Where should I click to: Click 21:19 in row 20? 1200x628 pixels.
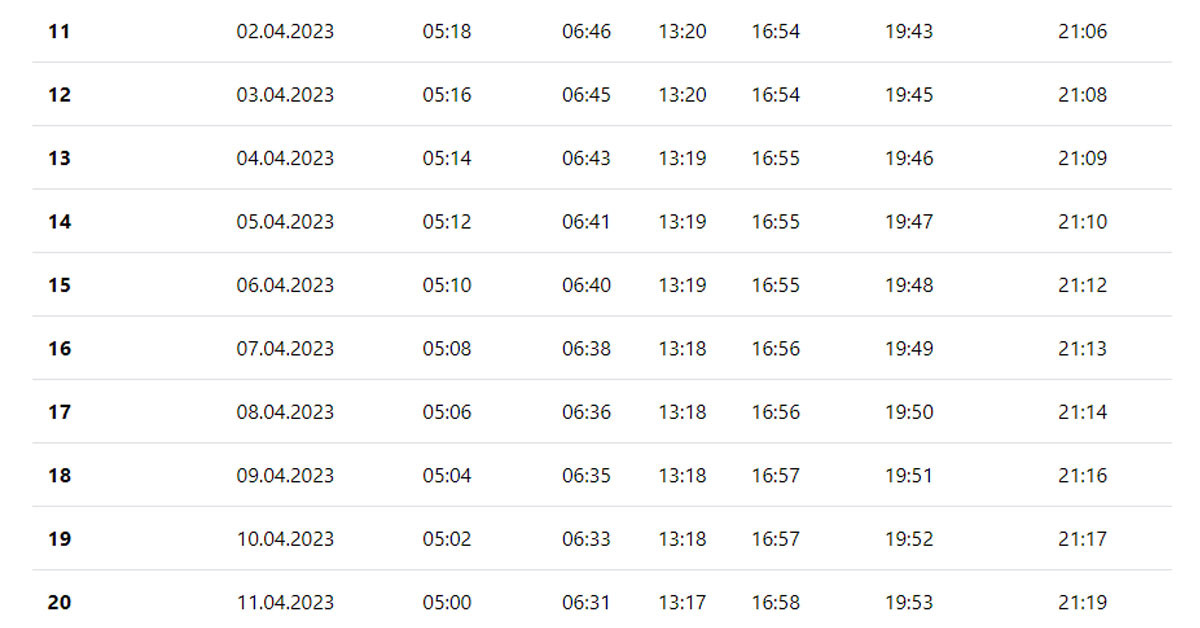click(x=1083, y=603)
